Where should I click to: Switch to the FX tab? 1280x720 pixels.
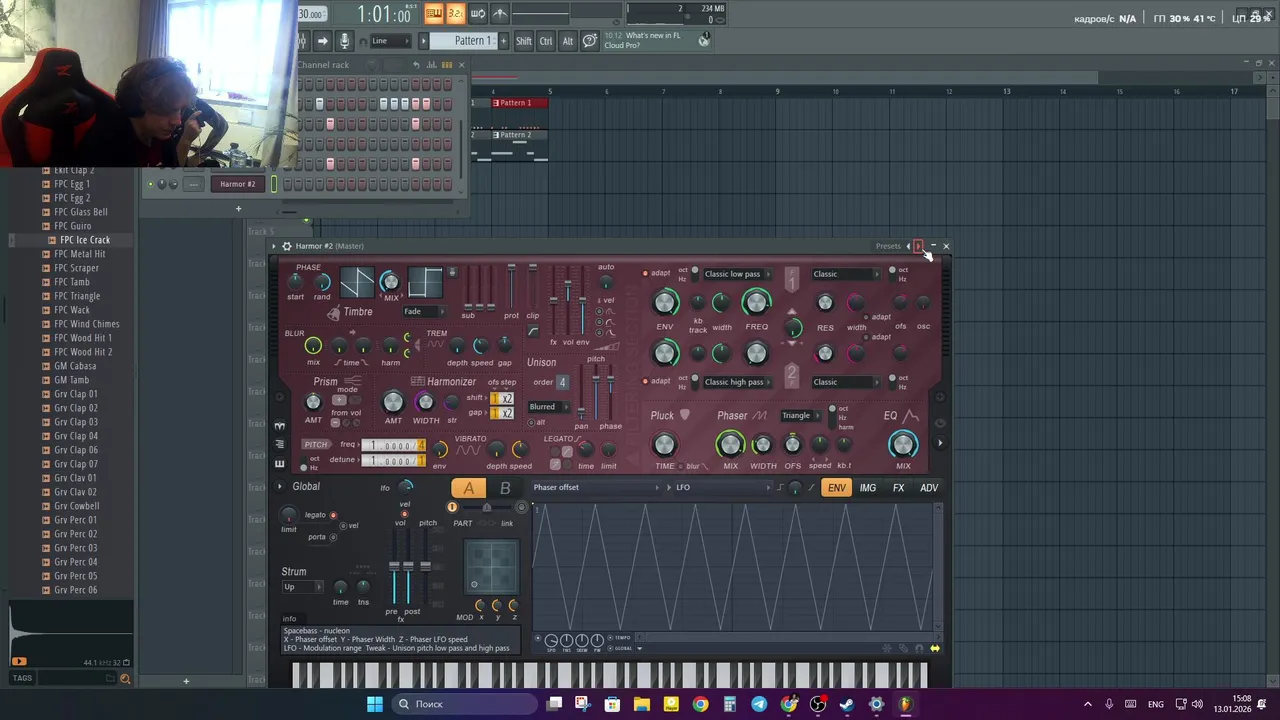pos(898,488)
